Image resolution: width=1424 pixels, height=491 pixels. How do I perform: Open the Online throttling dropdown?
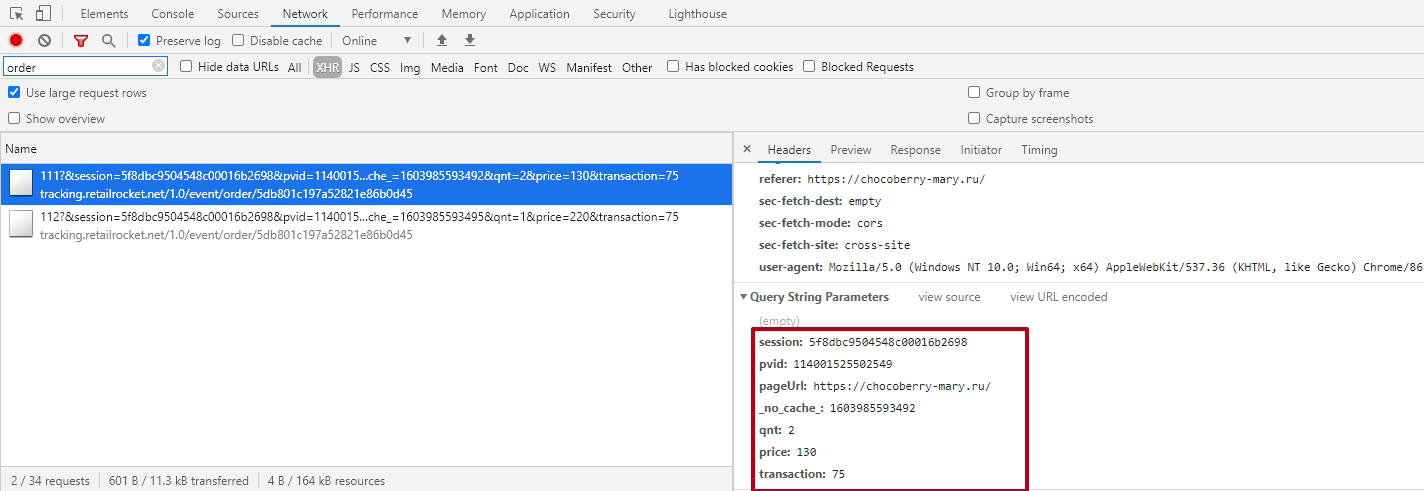(376, 40)
